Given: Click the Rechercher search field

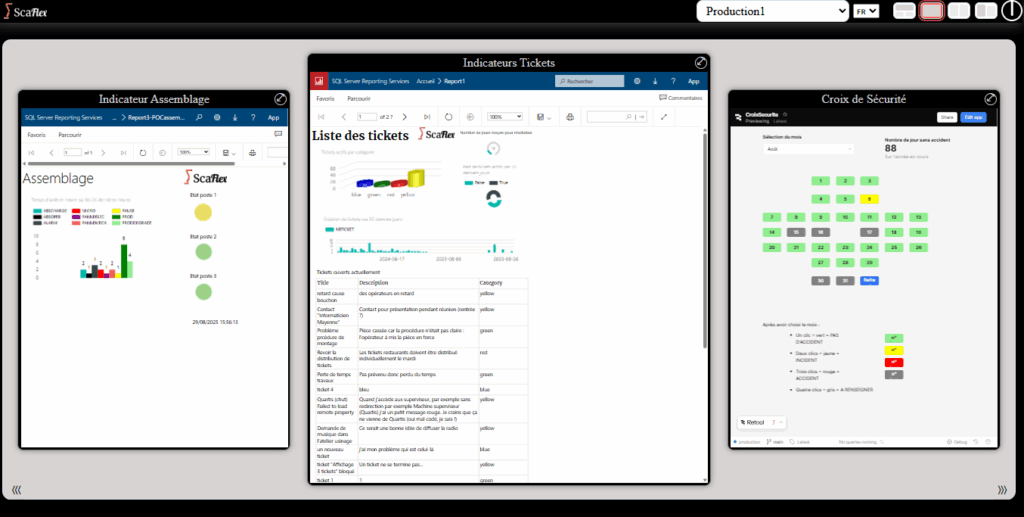Looking at the screenshot, I should [588, 80].
